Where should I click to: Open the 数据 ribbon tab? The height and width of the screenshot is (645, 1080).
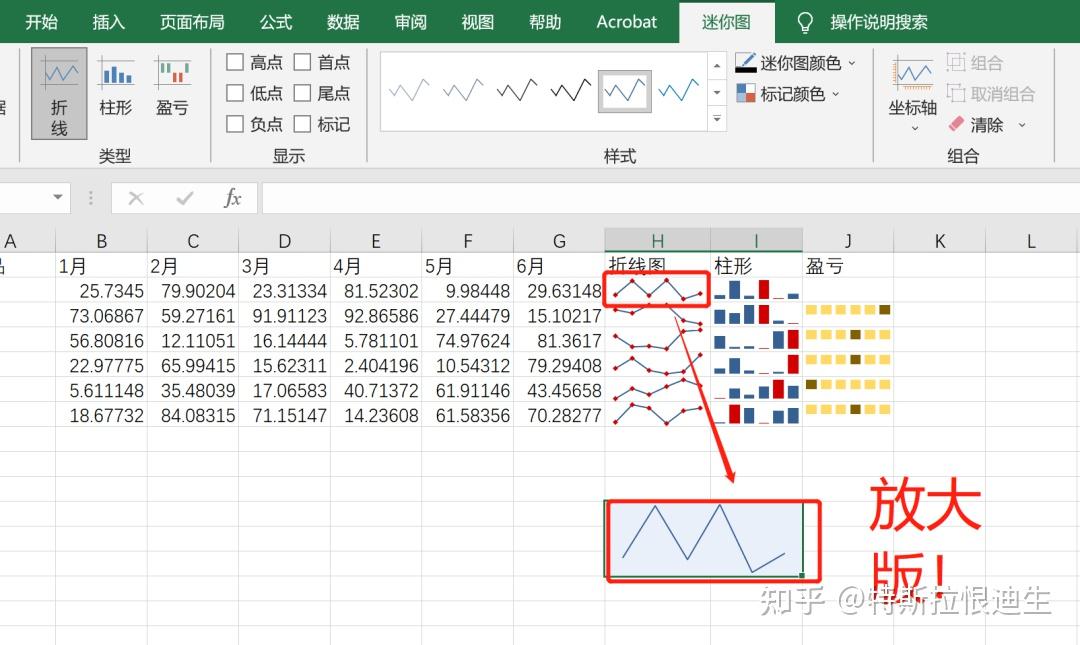[343, 22]
